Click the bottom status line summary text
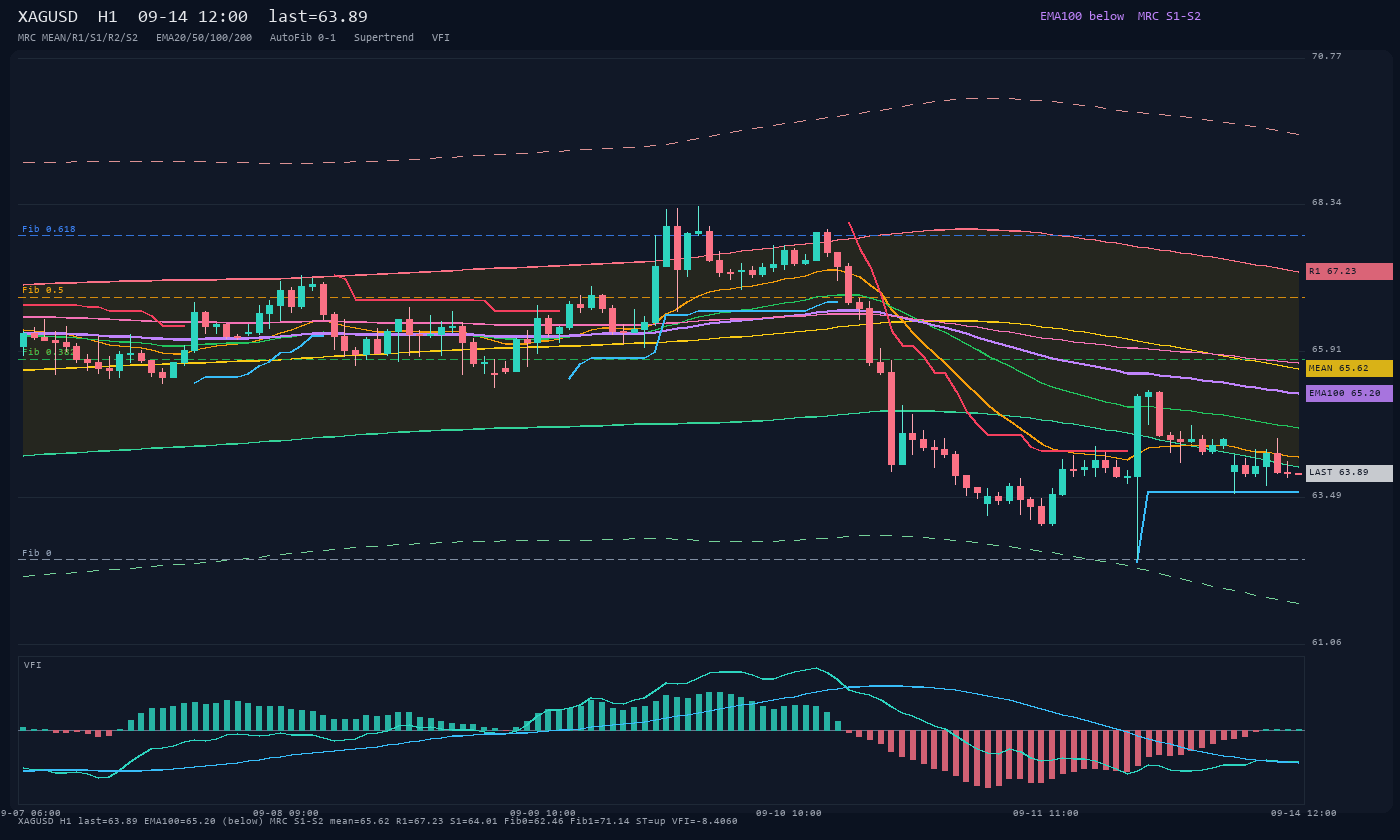1400x840 pixels. point(378,821)
